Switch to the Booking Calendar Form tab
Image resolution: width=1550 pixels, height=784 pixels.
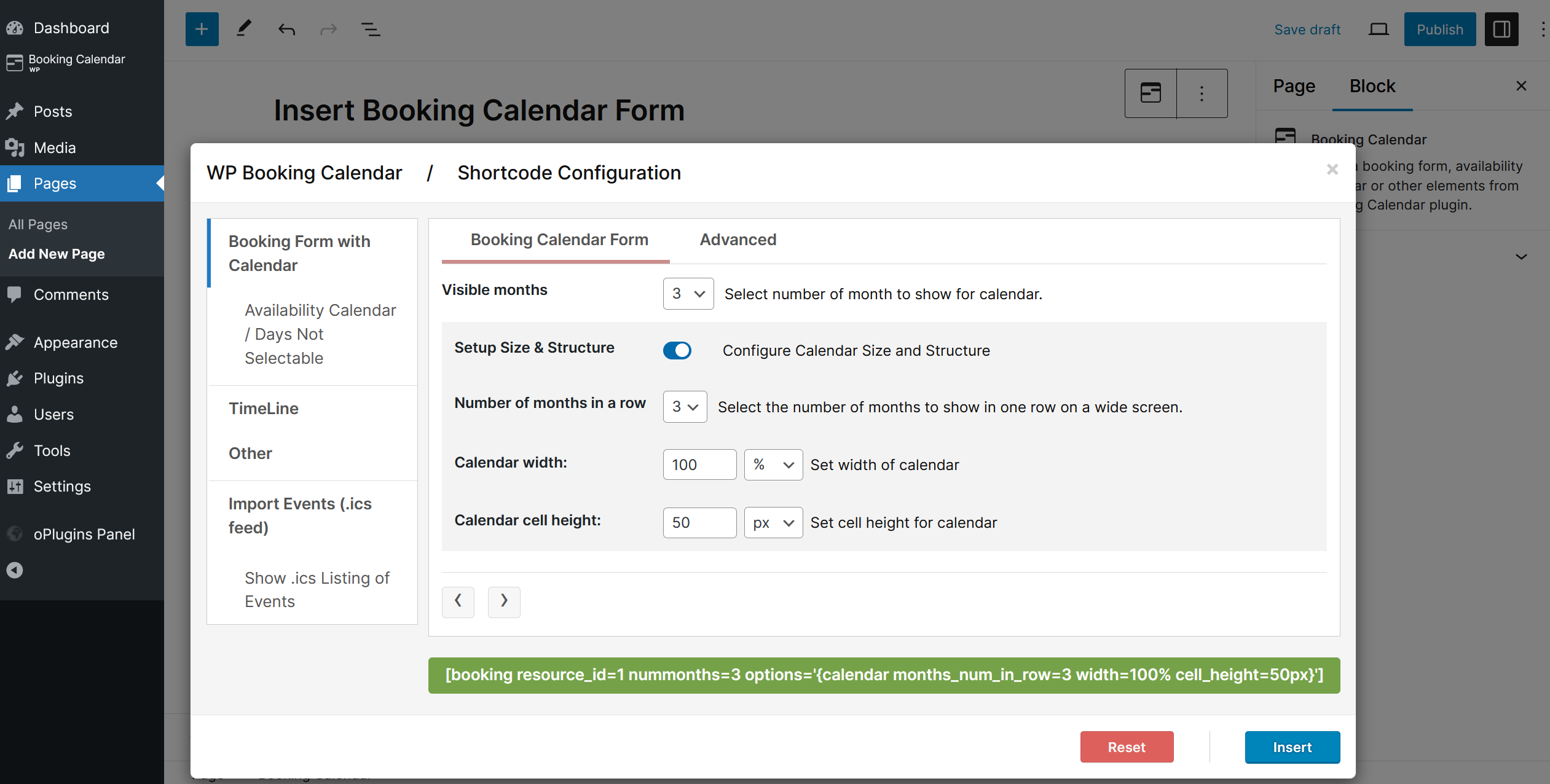point(559,240)
